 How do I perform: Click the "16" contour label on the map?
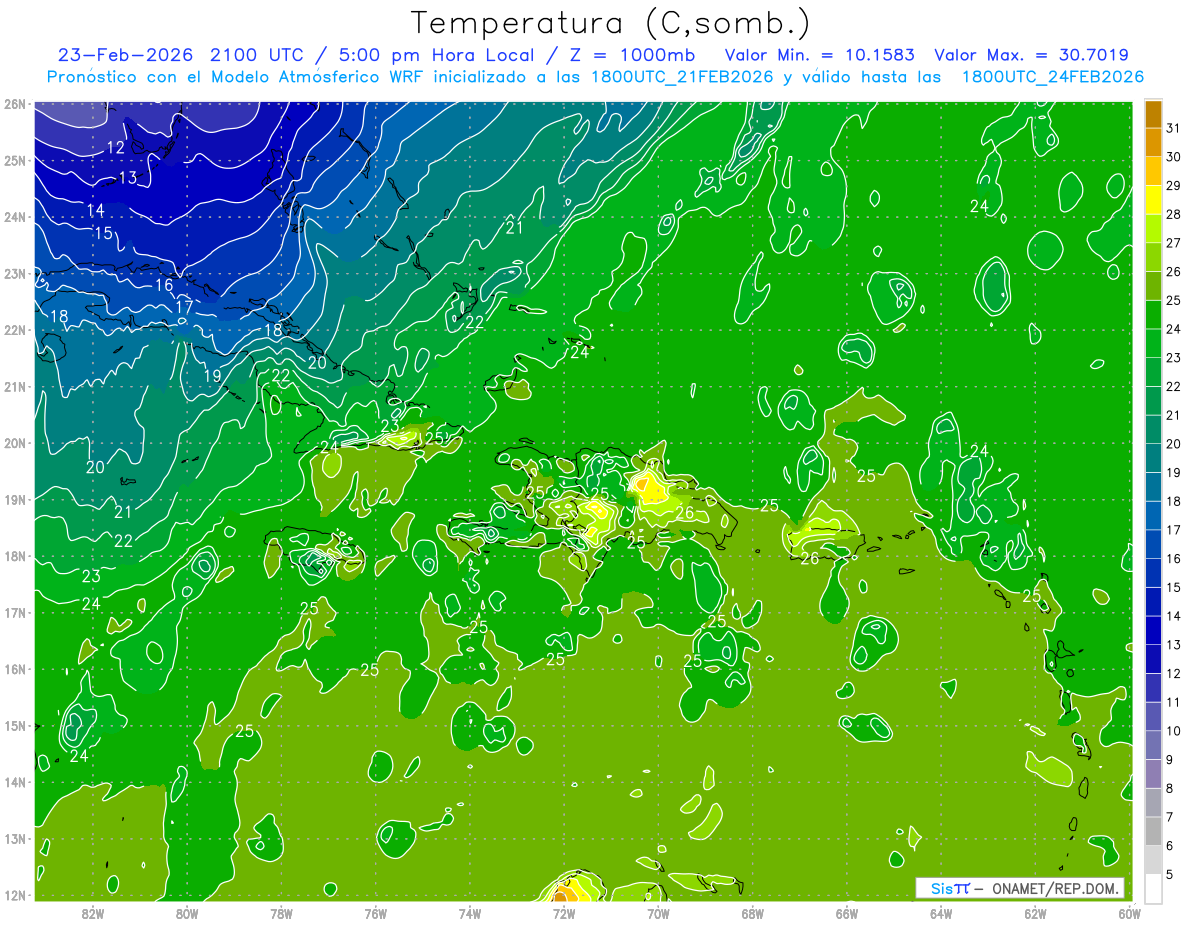coord(164,285)
